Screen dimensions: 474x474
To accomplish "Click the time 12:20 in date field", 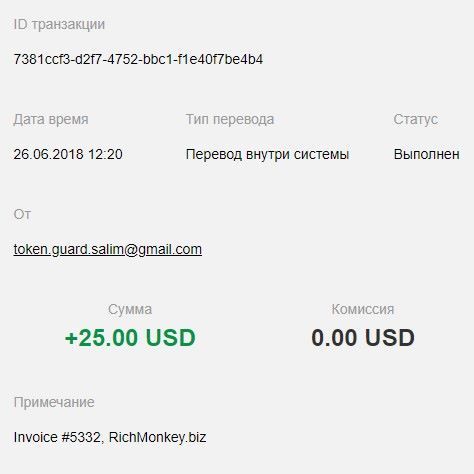I will click(105, 154).
